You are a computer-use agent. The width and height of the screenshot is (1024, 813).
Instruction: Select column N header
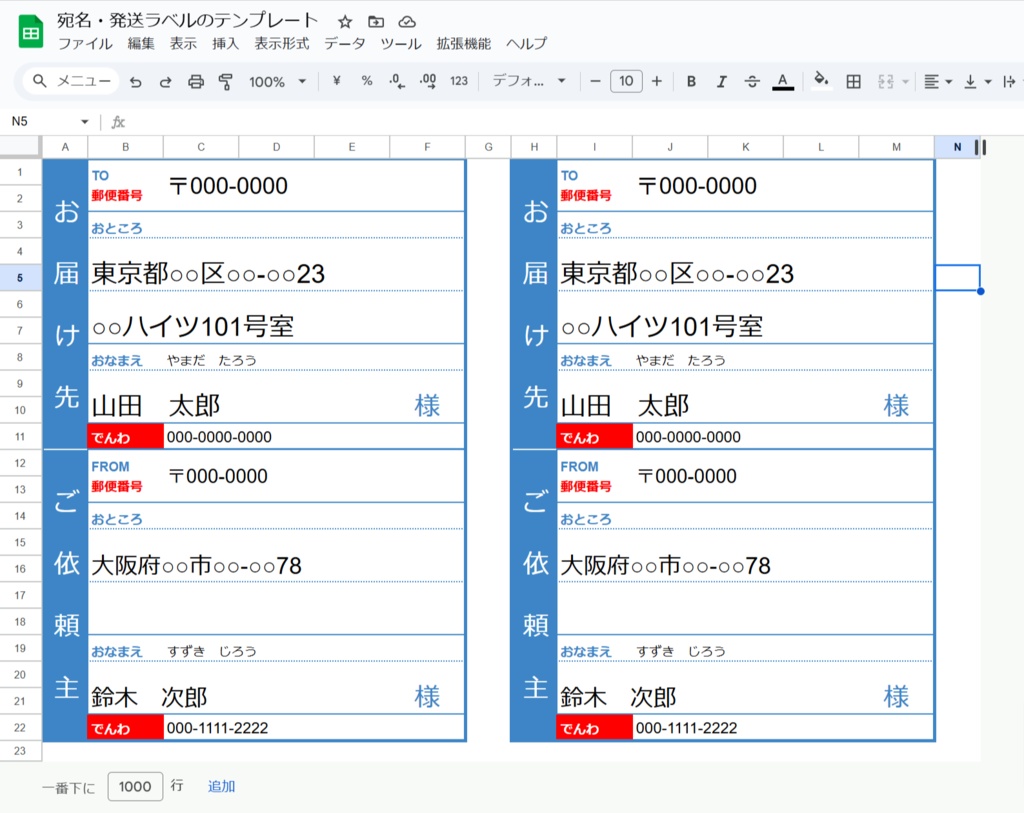(x=957, y=147)
